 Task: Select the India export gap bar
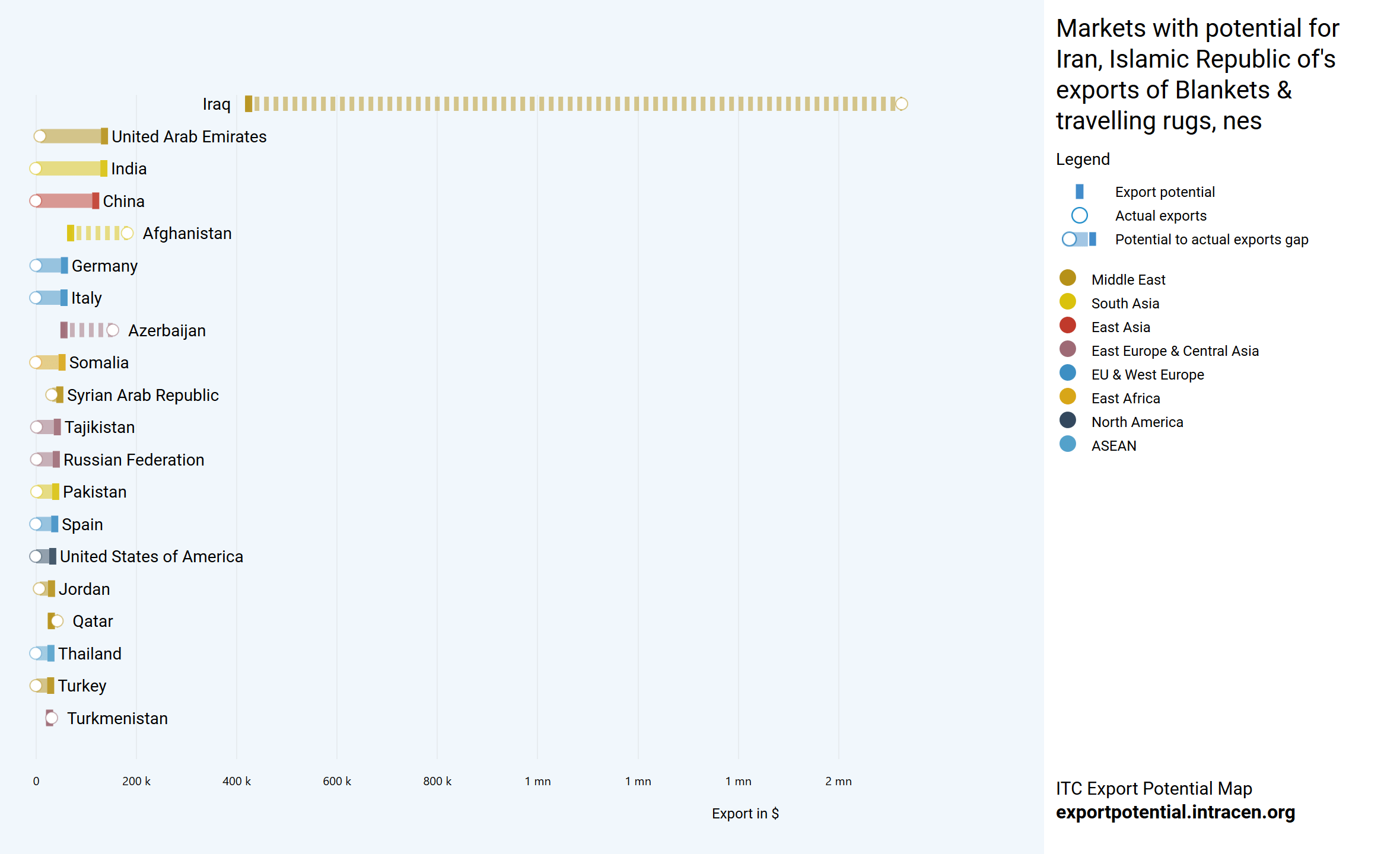[x=68, y=168]
